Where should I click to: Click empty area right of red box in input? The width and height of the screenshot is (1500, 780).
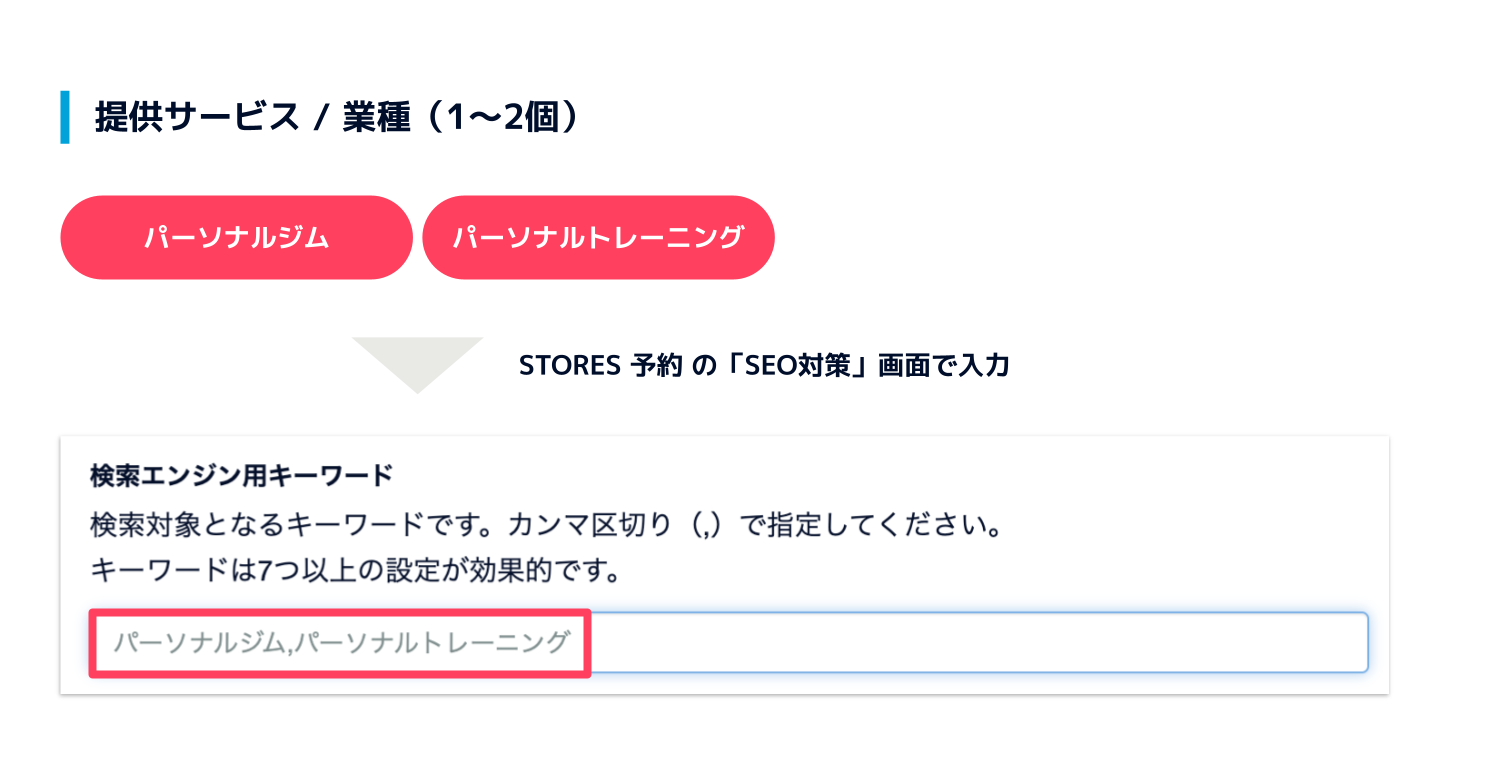978,642
